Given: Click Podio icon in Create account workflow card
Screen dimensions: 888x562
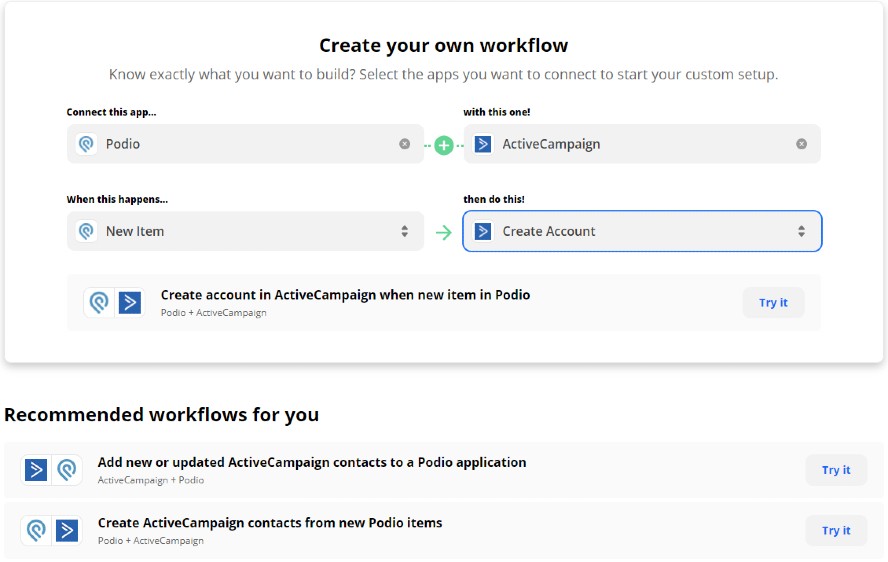Looking at the screenshot, I should click(99, 303).
